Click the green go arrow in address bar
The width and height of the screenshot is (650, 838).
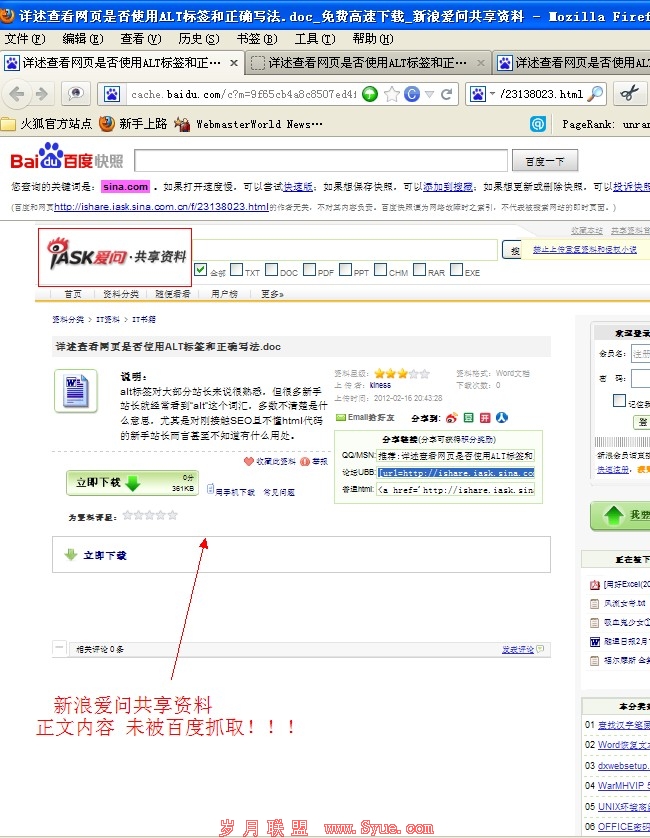point(369,94)
